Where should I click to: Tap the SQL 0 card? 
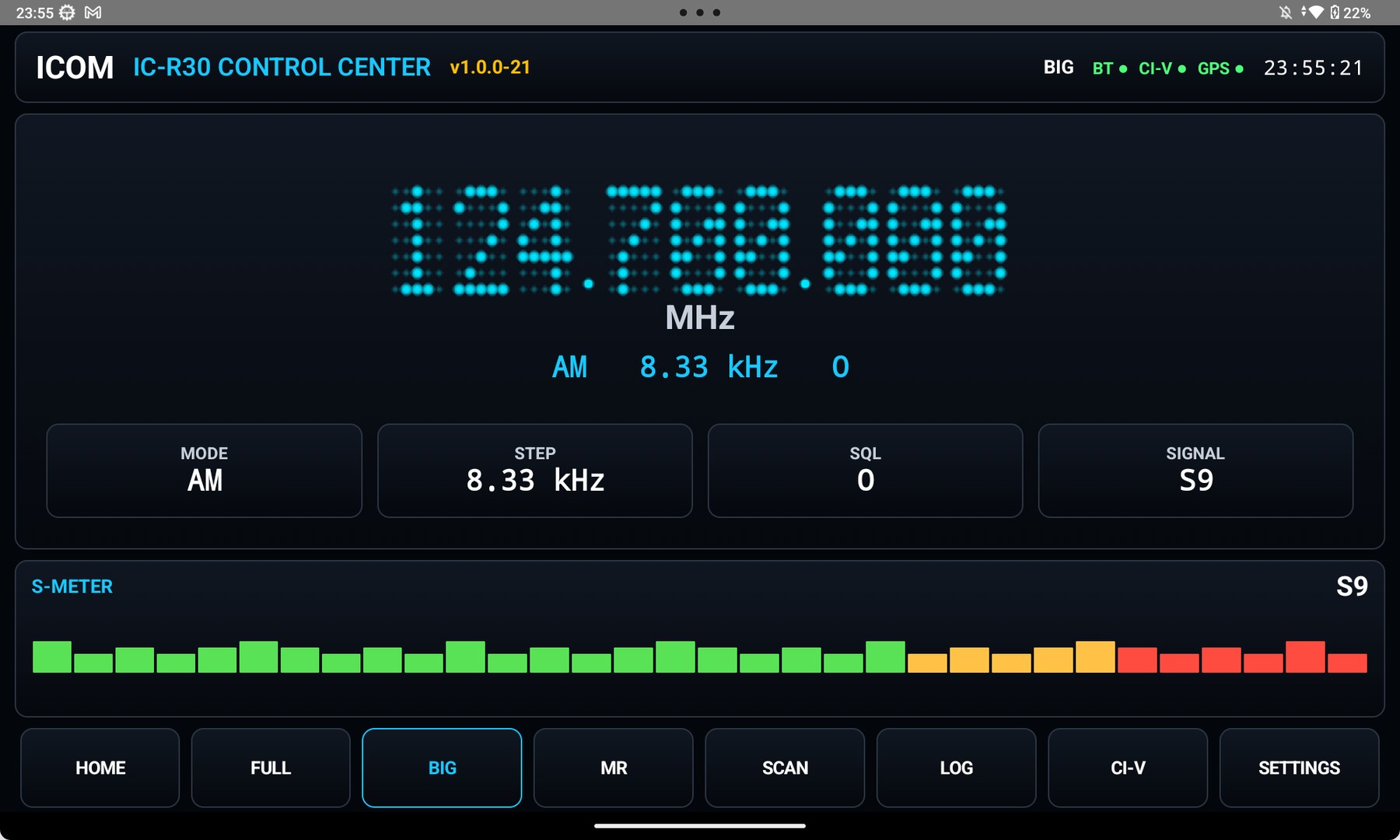pos(865,471)
